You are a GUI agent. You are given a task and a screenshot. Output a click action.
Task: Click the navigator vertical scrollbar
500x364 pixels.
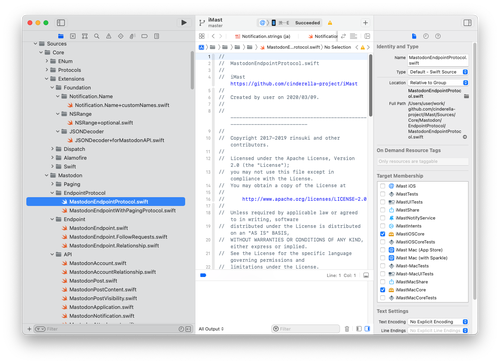[x=192, y=70]
